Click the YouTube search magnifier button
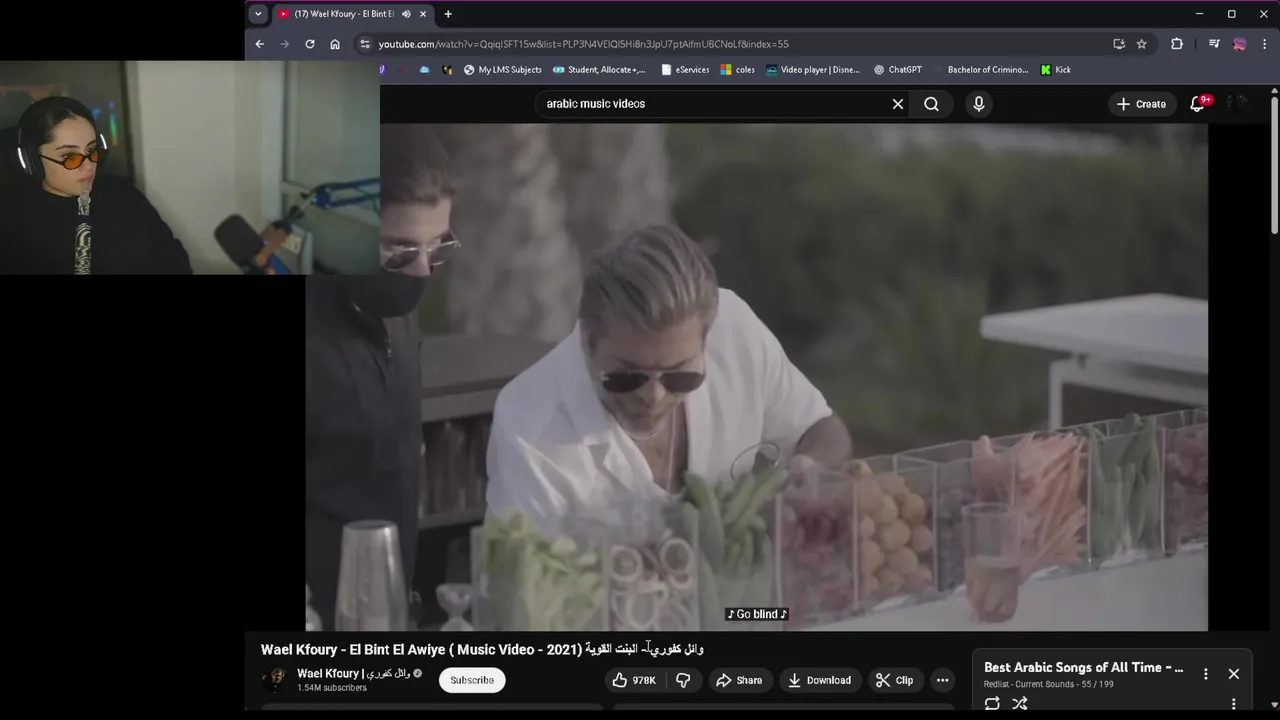This screenshot has height=720, width=1280. coord(931,104)
